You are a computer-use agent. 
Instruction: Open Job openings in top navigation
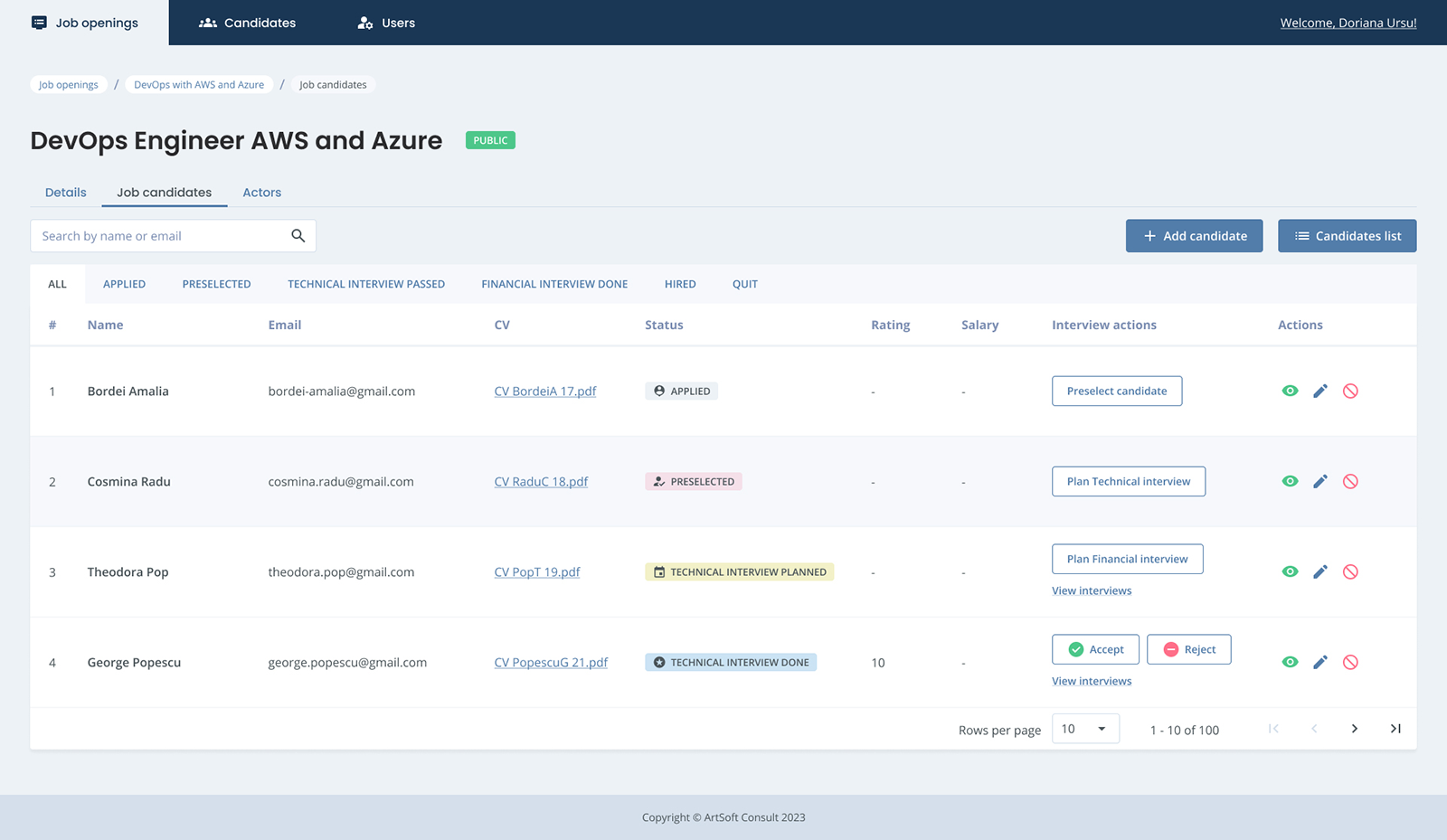click(85, 23)
